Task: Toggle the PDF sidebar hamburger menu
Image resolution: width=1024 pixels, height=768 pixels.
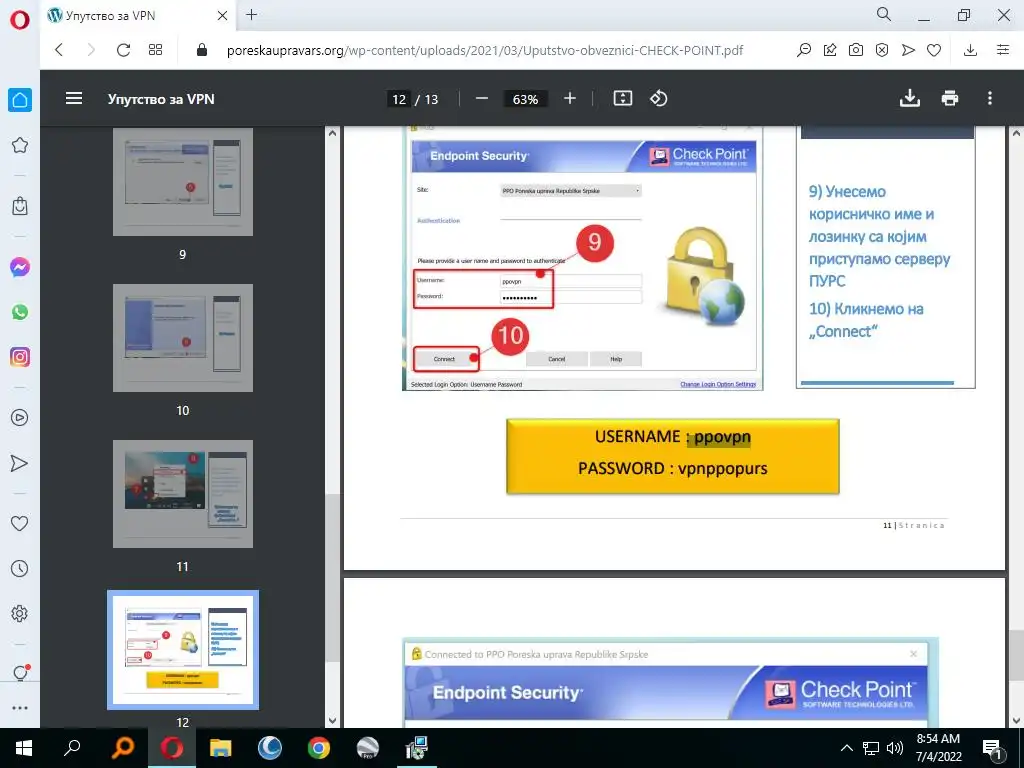Action: [74, 99]
